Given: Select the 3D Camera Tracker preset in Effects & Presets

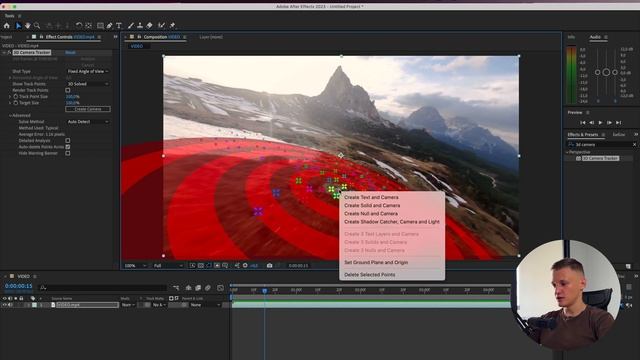Looking at the screenshot, I should click(600, 158).
